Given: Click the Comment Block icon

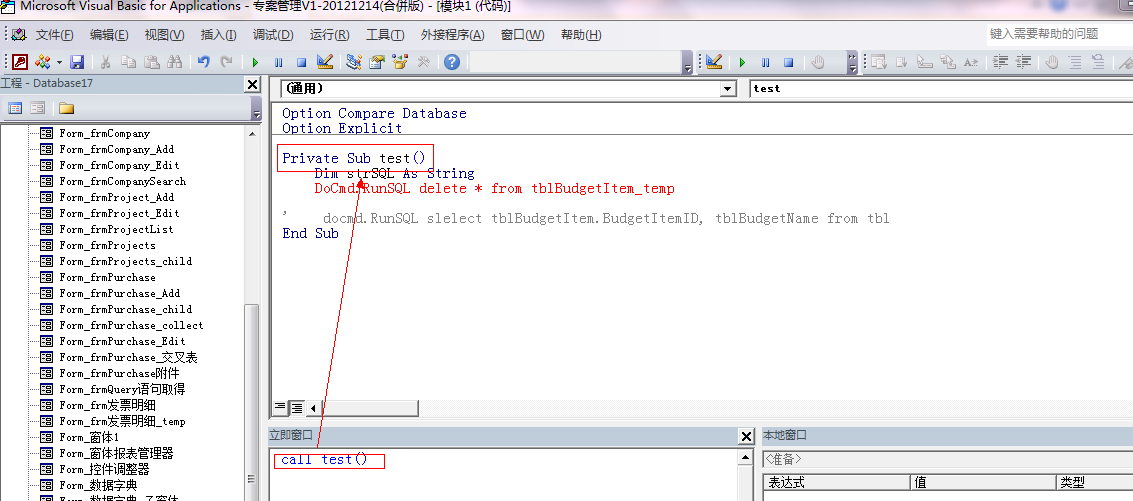Looking at the screenshot, I should (x=1075, y=62).
